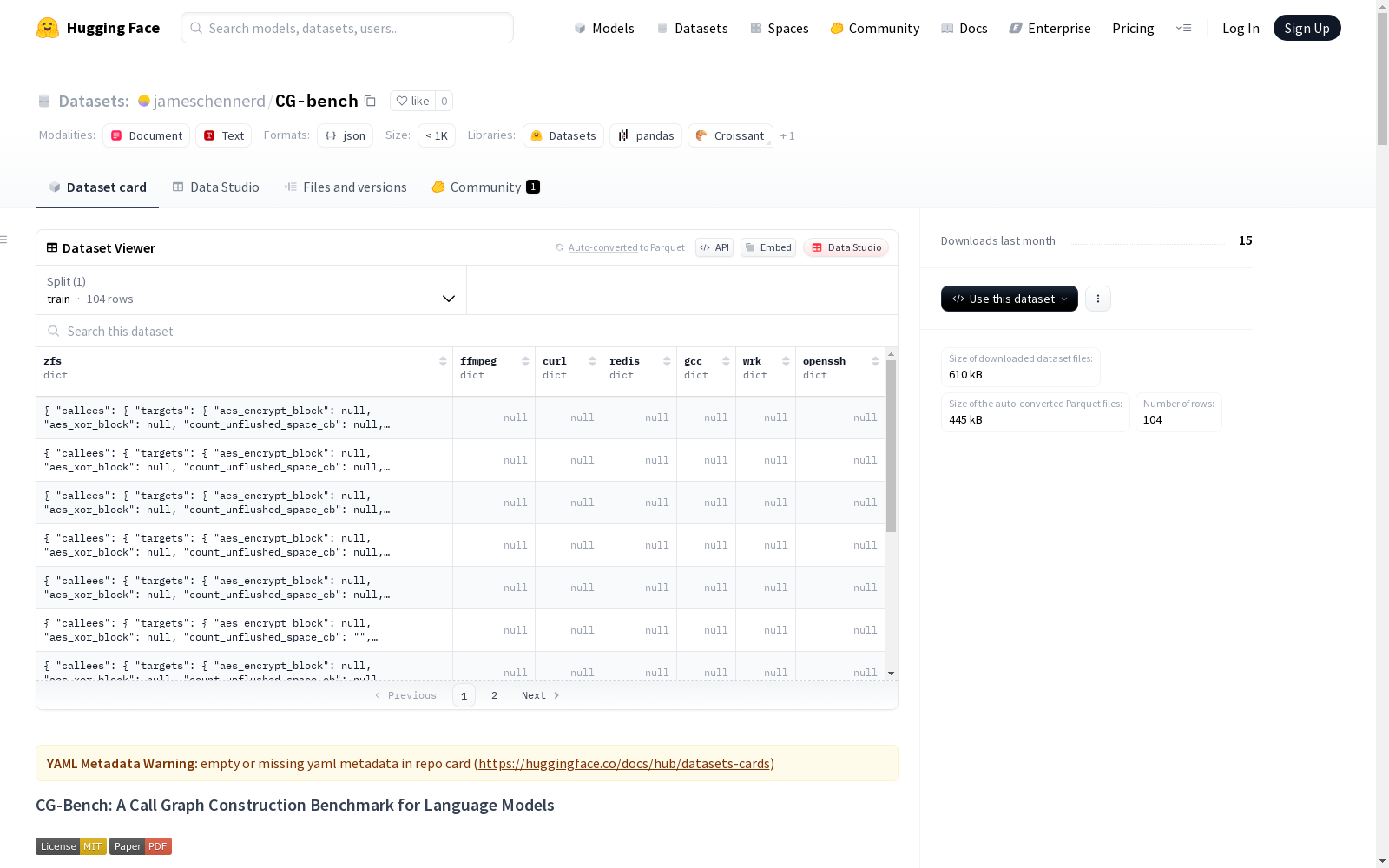This screenshot has height=868, width=1389.
Task: Click the Sign Up button
Action: 1307,28
